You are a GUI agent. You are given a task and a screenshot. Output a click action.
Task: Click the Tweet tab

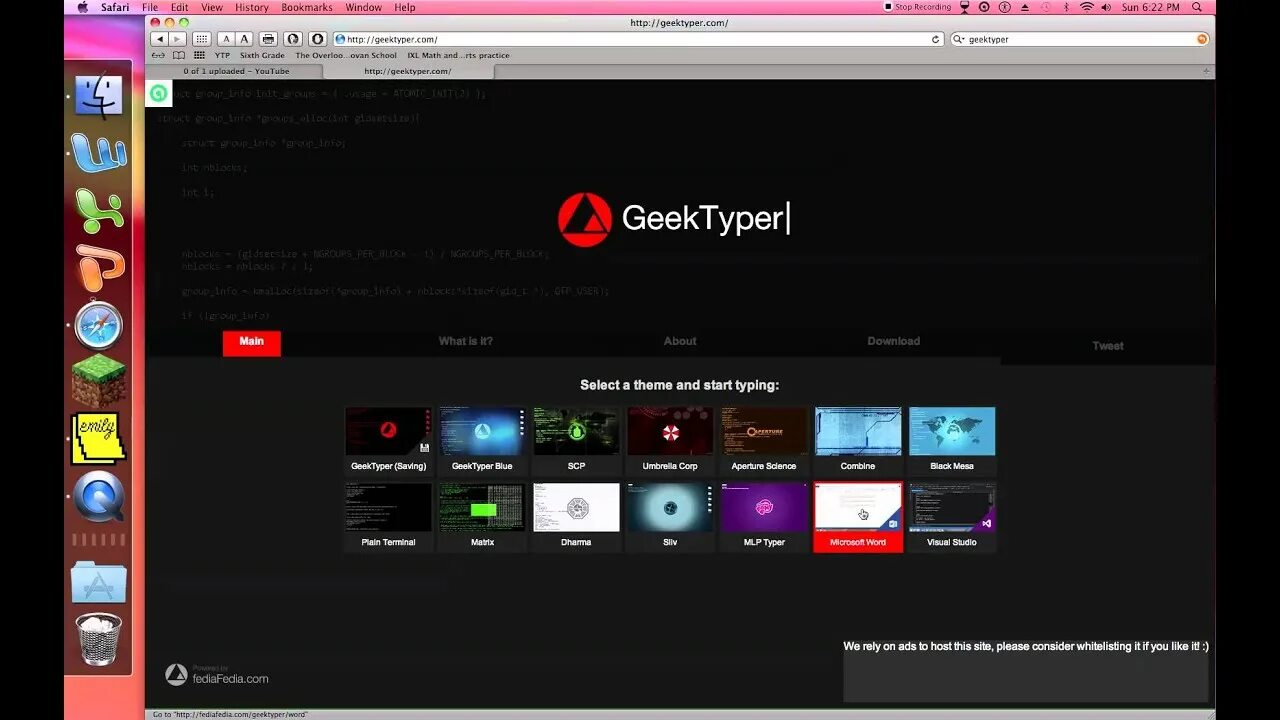point(1108,346)
